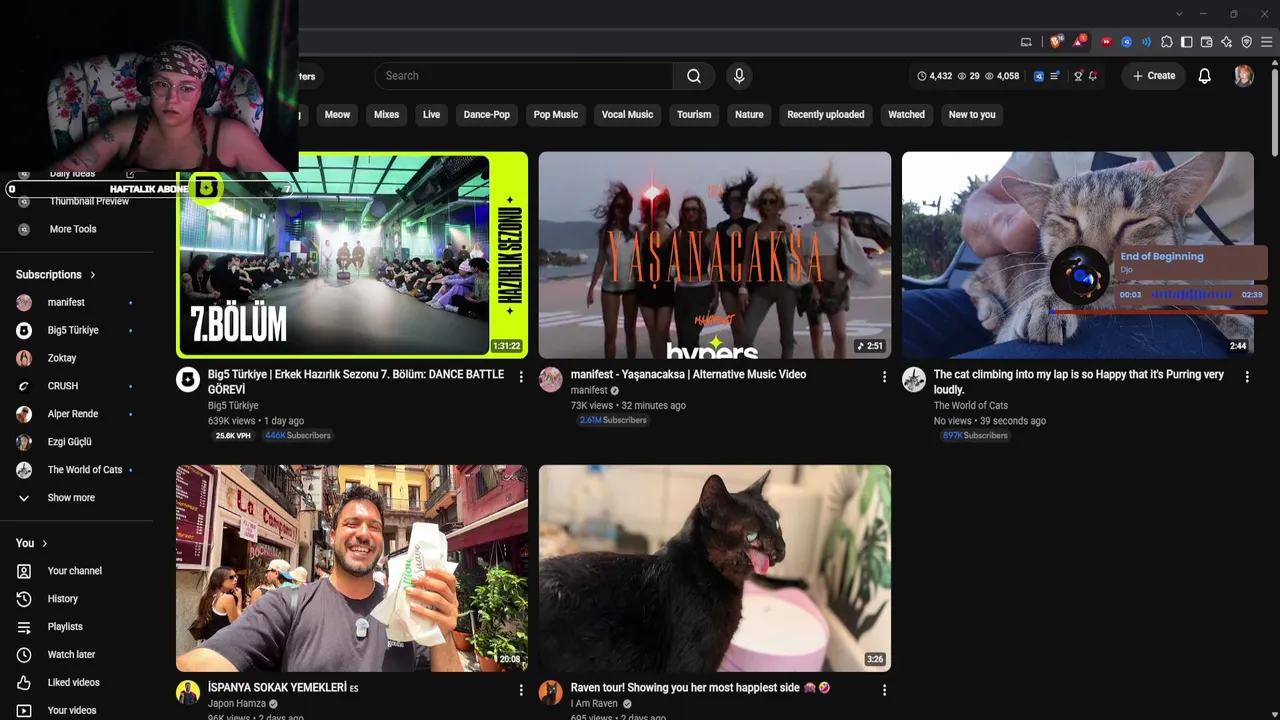Viewport: 1280px width, 720px height.
Task: Open Leo AI sparkle icon
Action: pyautogui.click(x=1227, y=42)
